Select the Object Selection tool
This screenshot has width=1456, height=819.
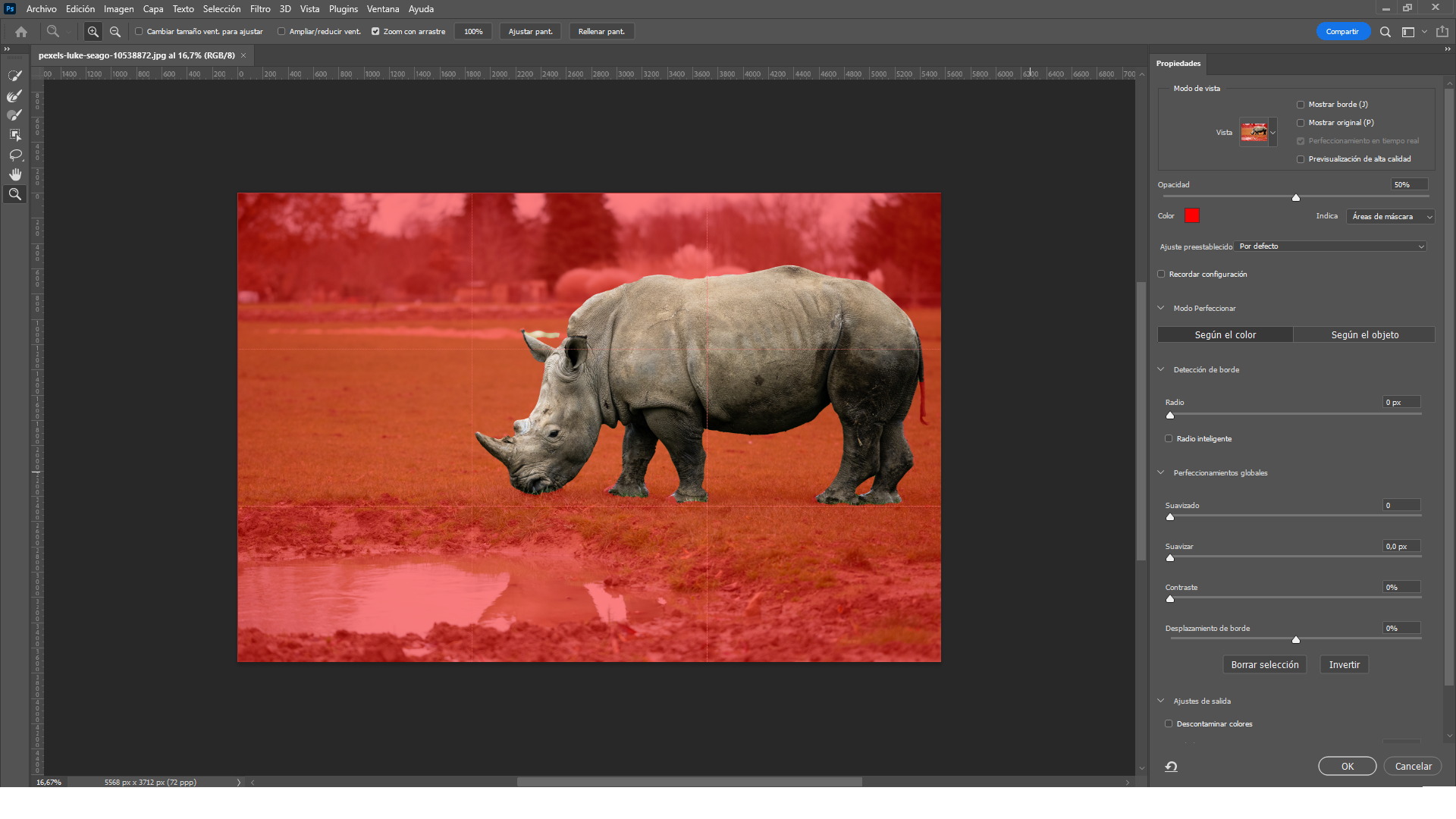14,135
